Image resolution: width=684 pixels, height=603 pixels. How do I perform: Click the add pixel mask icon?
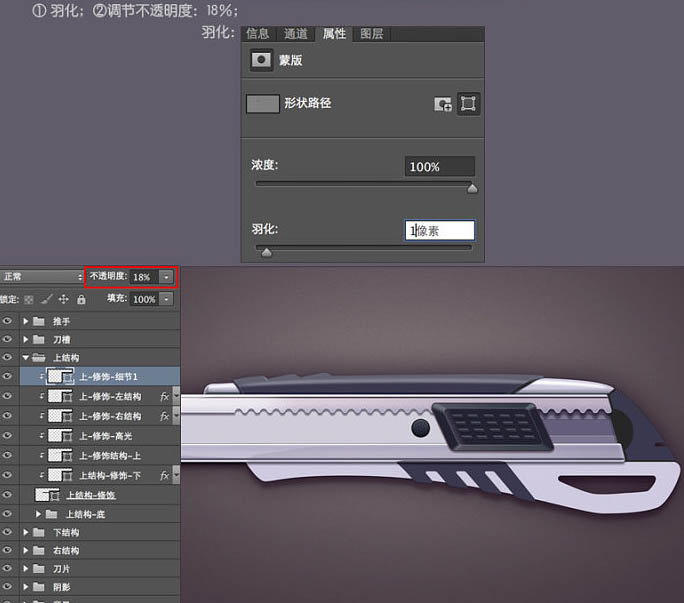click(443, 104)
